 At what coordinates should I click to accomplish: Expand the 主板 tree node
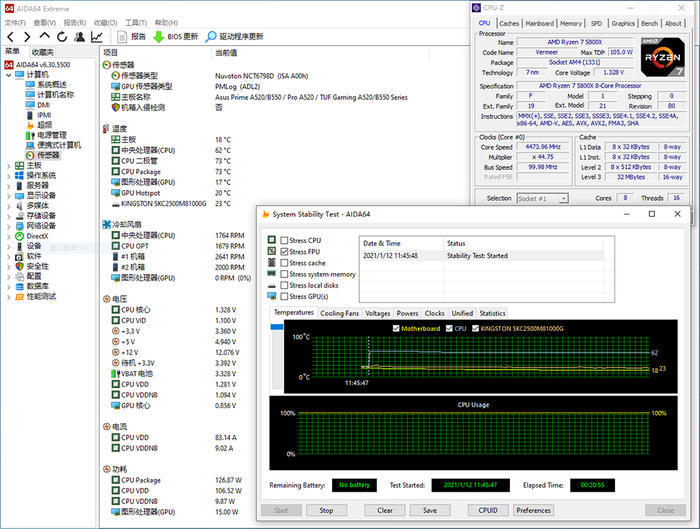8,166
